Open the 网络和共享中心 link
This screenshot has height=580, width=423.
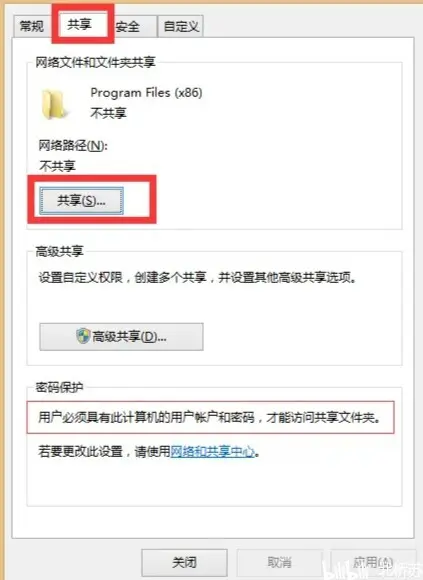[213, 451]
